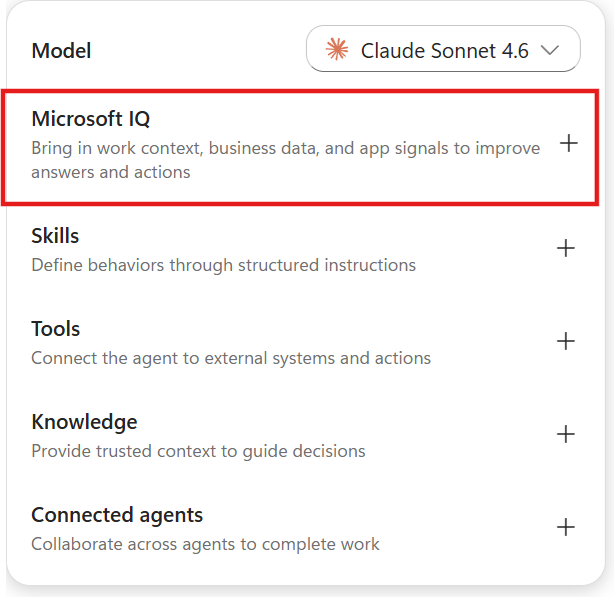The image size is (614, 597).
Task: Click 'Define behaviors through structured instructions' text
Action: (224, 265)
